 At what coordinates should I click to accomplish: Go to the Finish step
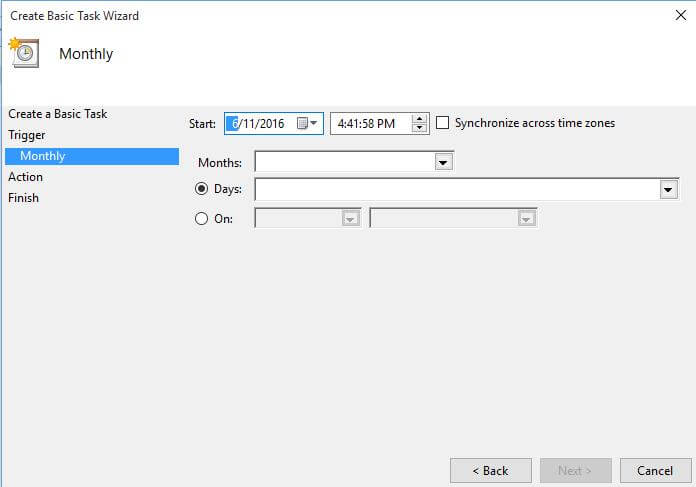coord(24,198)
